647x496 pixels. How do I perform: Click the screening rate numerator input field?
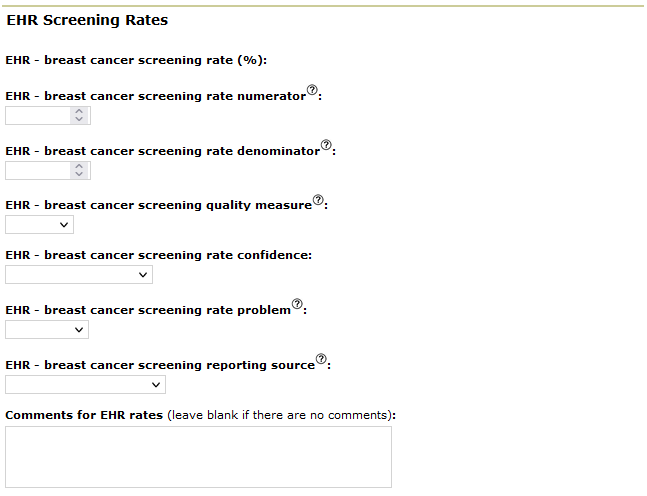point(38,116)
